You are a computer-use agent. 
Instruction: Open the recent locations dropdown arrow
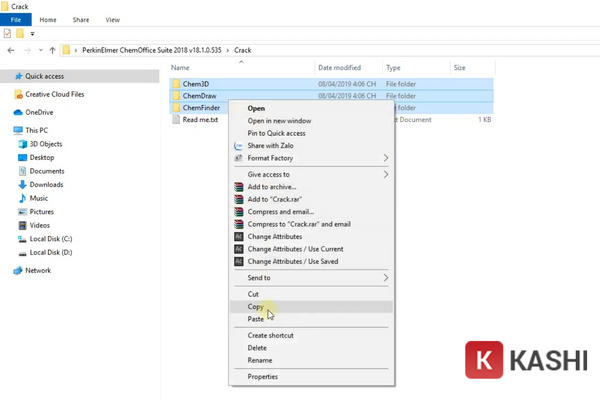[x=41, y=50]
